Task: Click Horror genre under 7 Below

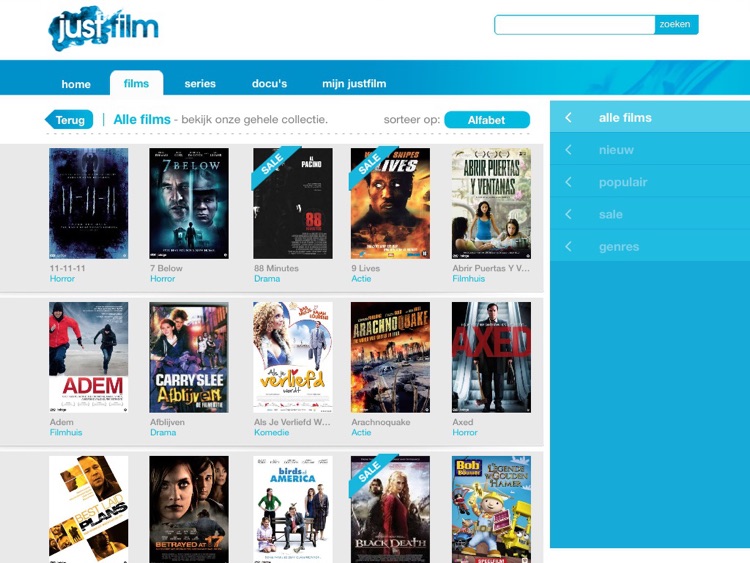Action: (163, 279)
